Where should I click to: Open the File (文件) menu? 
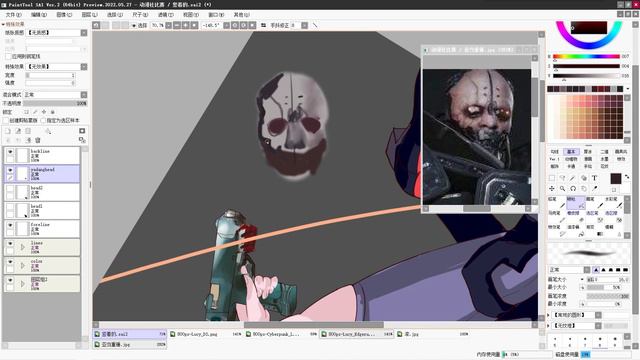coord(13,15)
